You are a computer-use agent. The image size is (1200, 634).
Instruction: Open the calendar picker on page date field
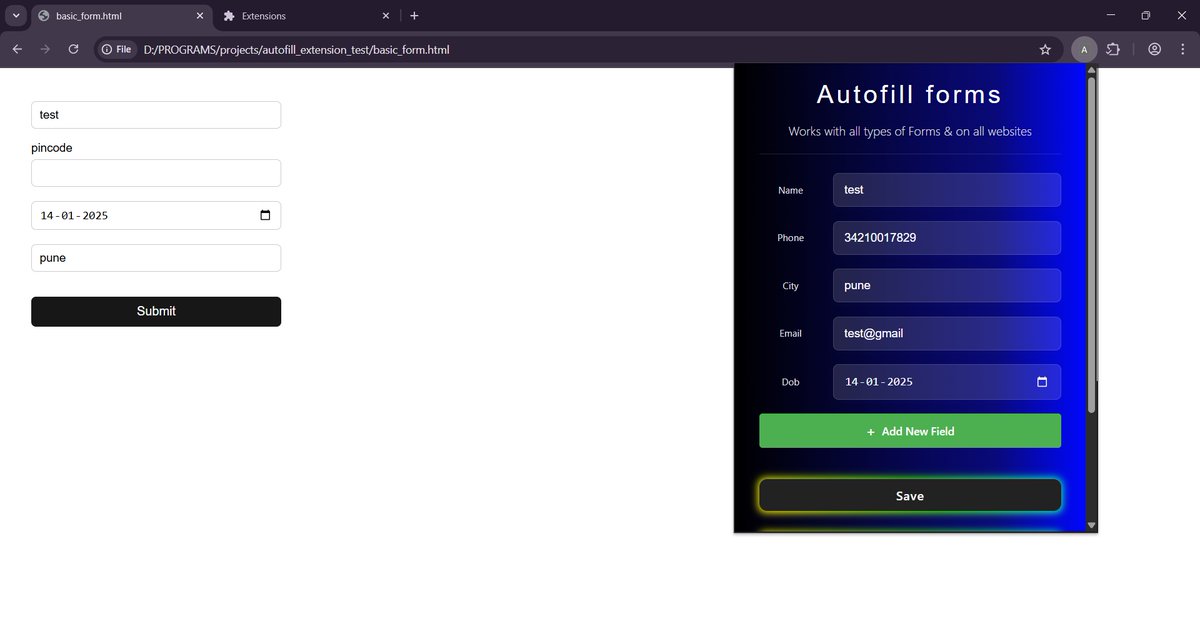click(265, 215)
